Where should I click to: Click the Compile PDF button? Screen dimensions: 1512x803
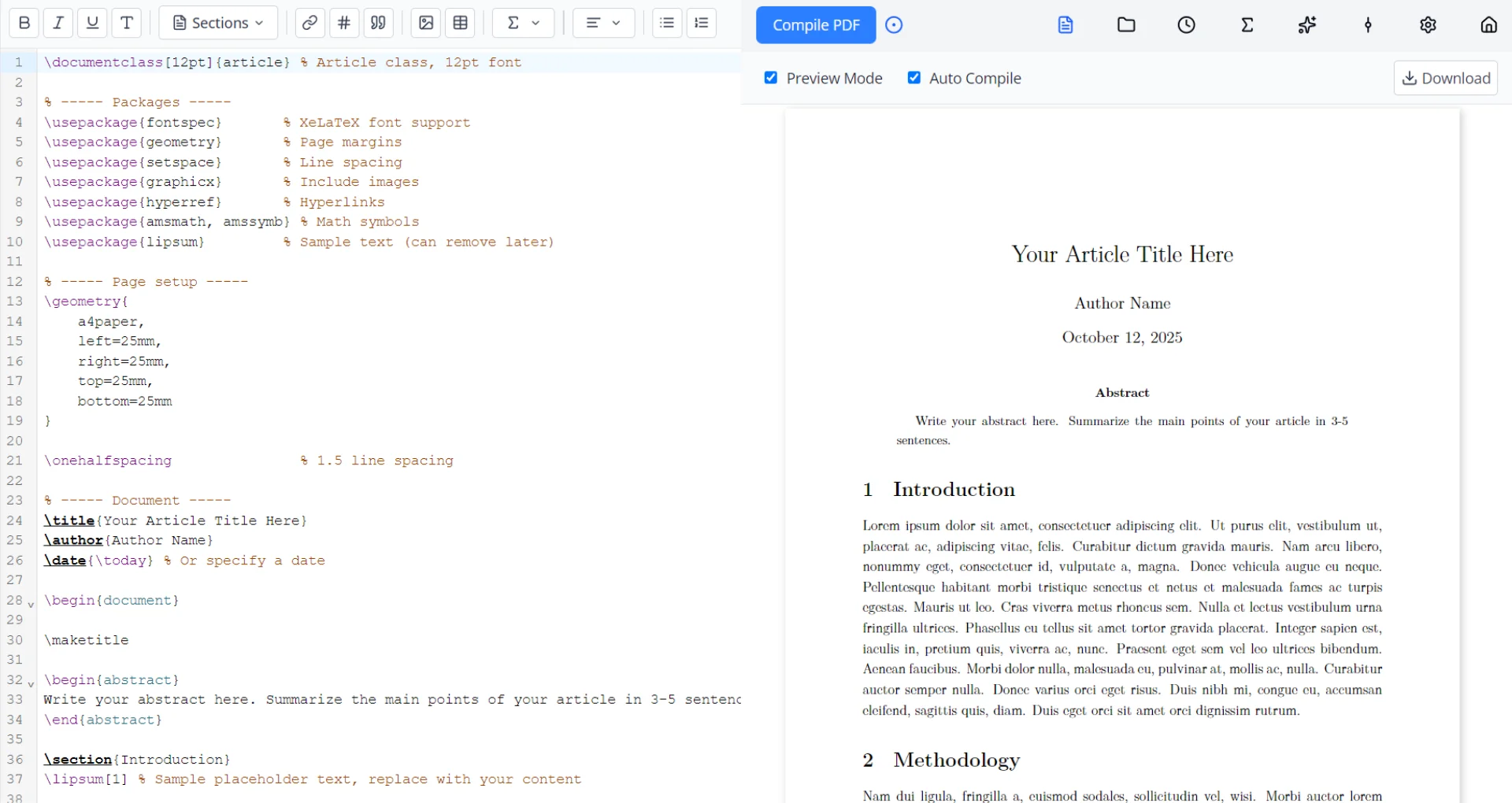coord(816,25)
